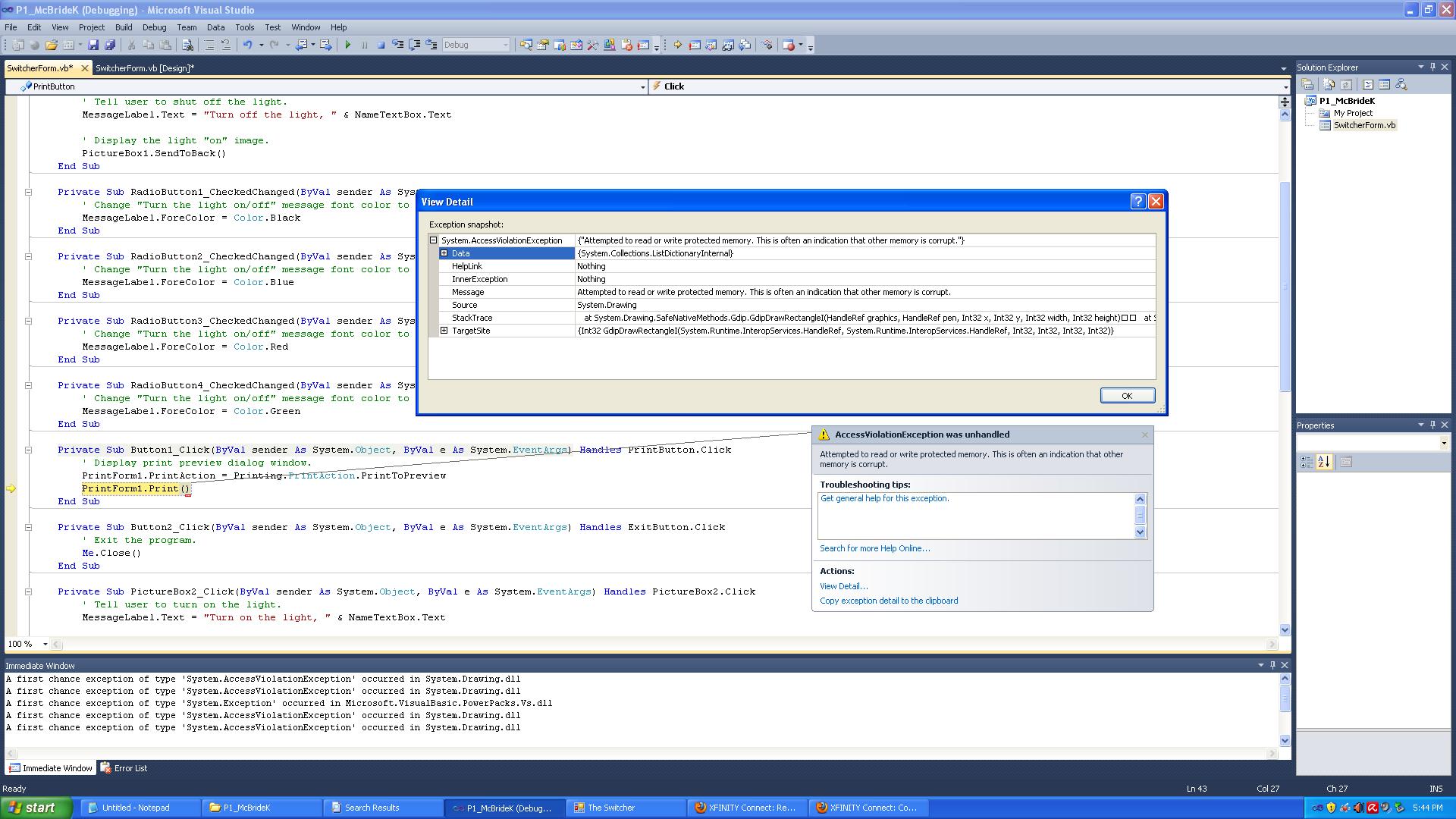The width and height of the screenshot is (1456, 819).
Task: Pause debugging with the Break All icon
Action: (x=364, y=45)
